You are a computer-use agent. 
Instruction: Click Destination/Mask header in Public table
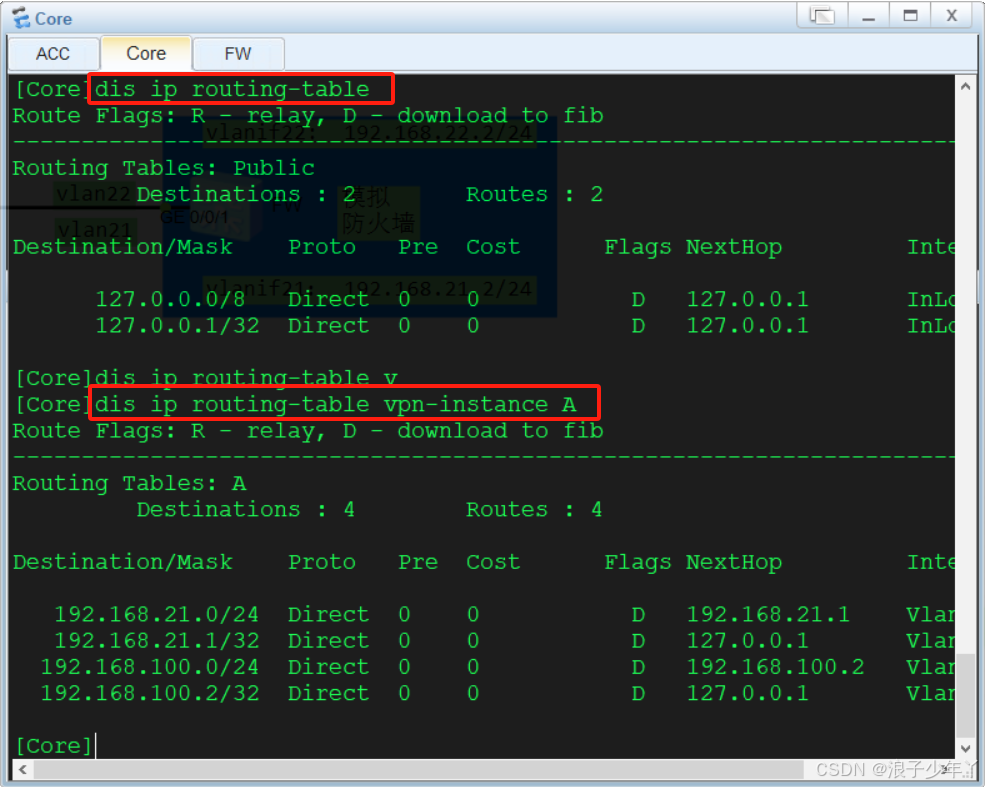coord(122,247)
